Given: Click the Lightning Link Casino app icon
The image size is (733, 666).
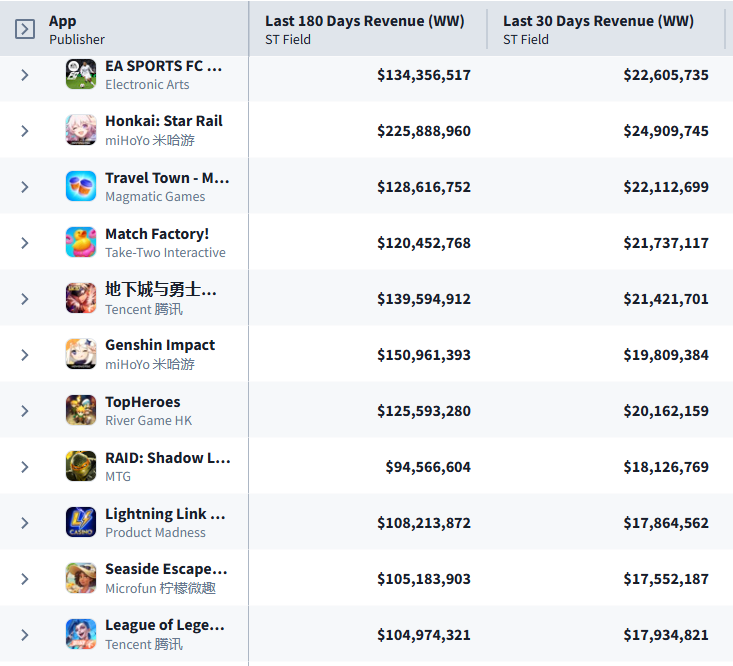Looking at the screenshot, I should coord(81,523).
